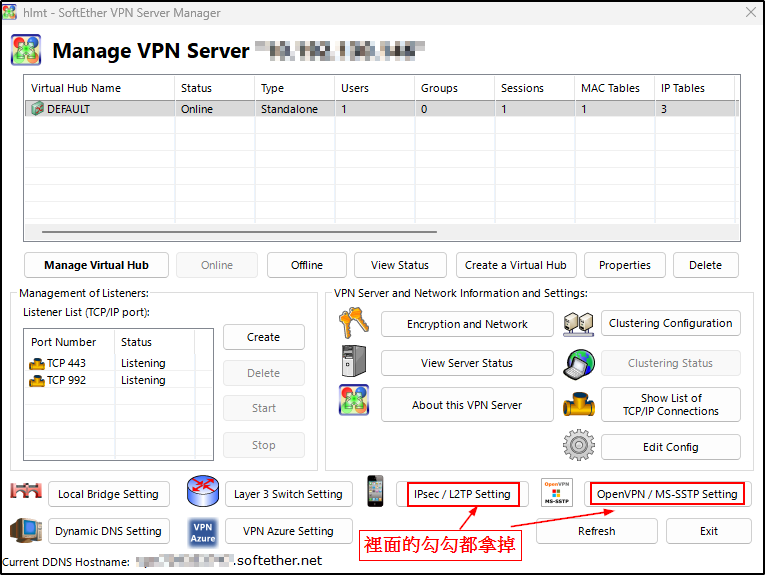Image resolution: width=765 pixels, height=575 pixels.
Task: Click the server tower icon beside View Server Status
Action: (x=354, y=361)
